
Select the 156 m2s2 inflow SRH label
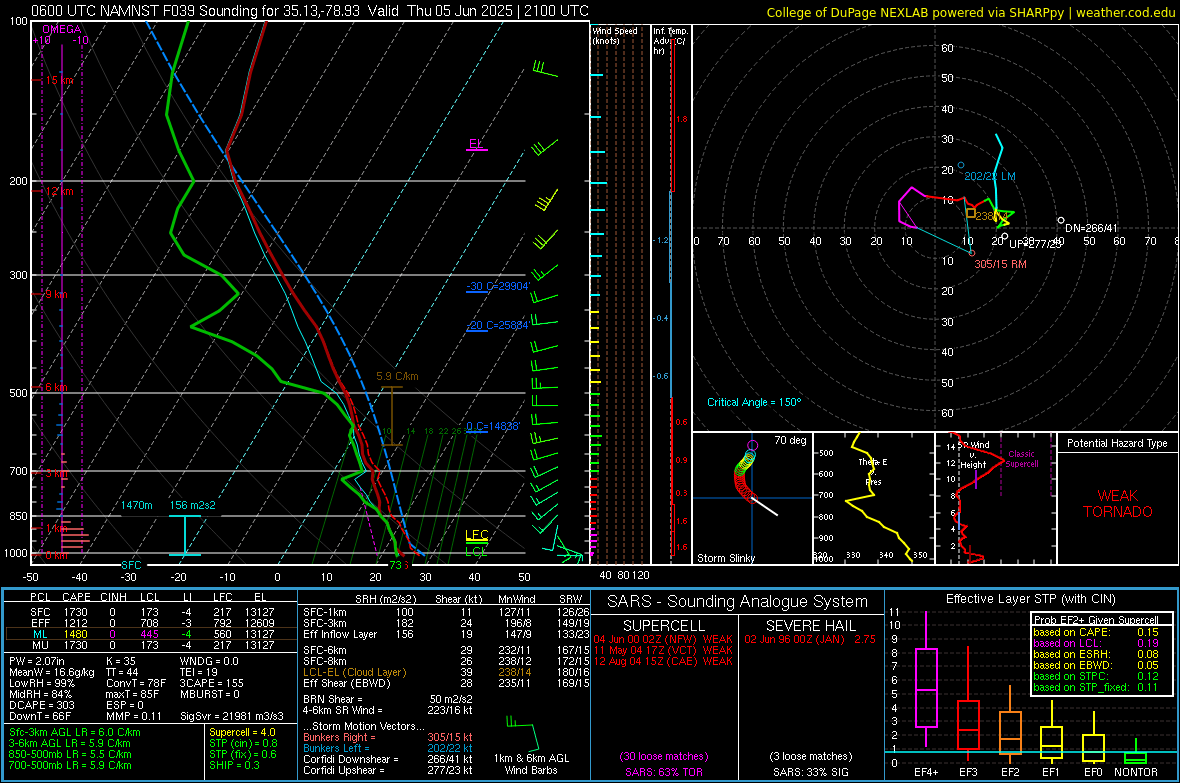[193, 505]
